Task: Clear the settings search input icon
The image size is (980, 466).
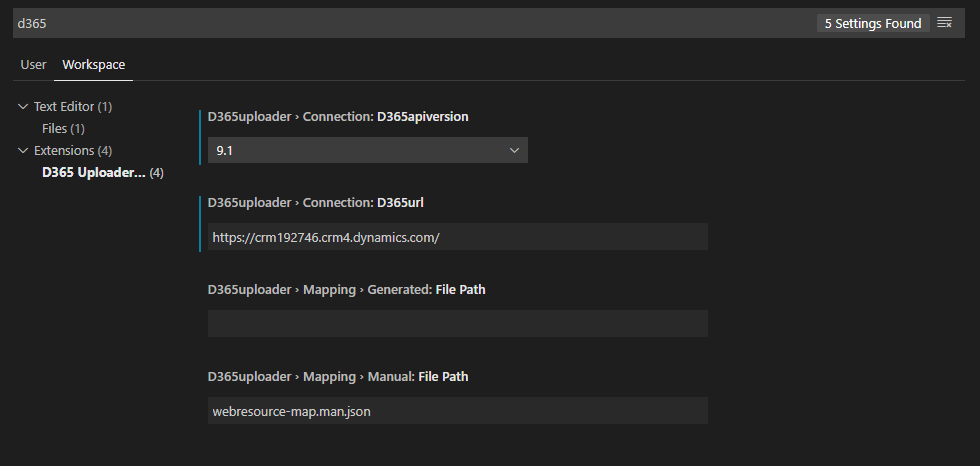Action: point(944,23)
